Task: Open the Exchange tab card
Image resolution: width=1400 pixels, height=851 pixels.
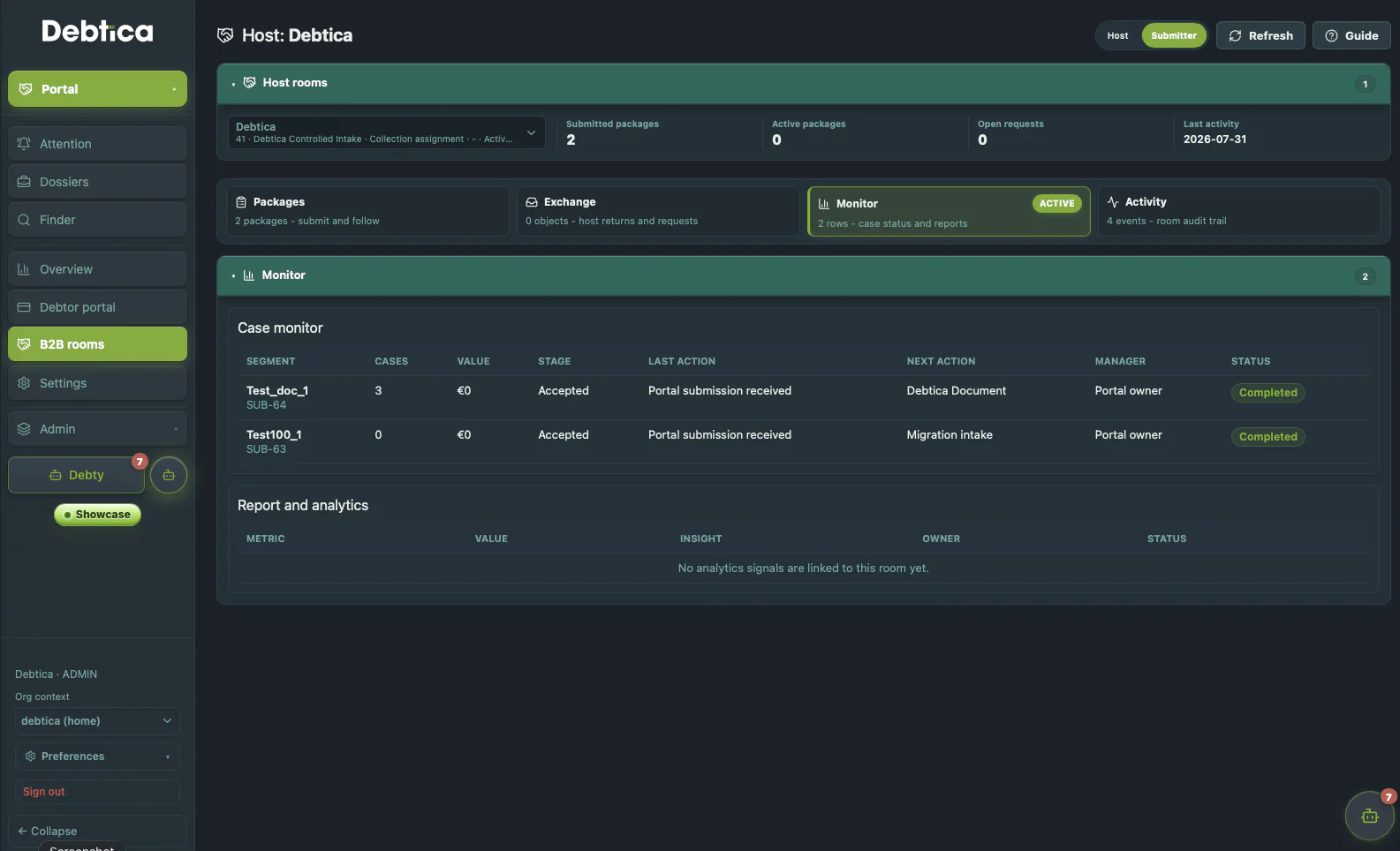Action: [x=658, y=211]
